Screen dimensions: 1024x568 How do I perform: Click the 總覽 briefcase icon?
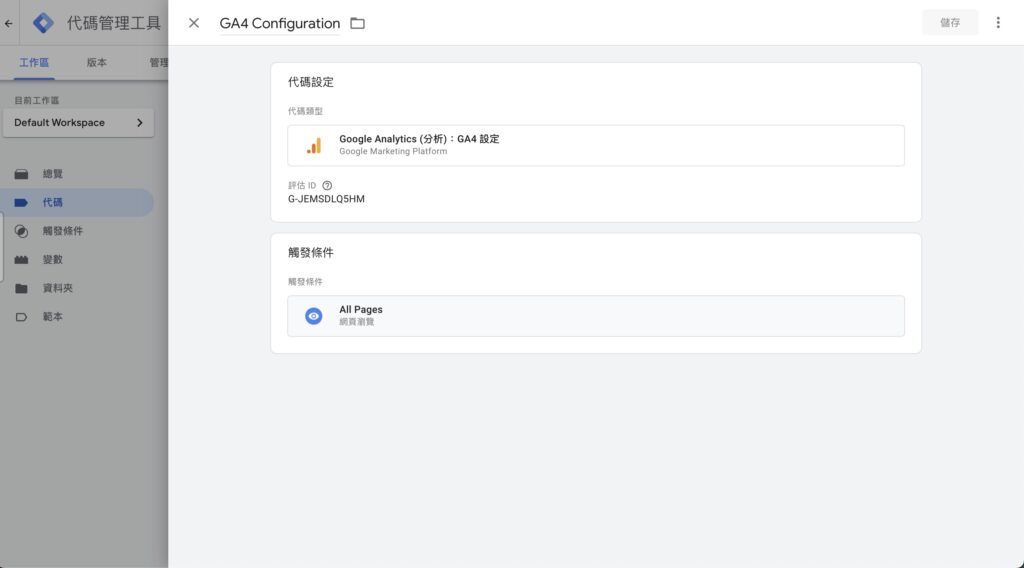coord(22,174)
